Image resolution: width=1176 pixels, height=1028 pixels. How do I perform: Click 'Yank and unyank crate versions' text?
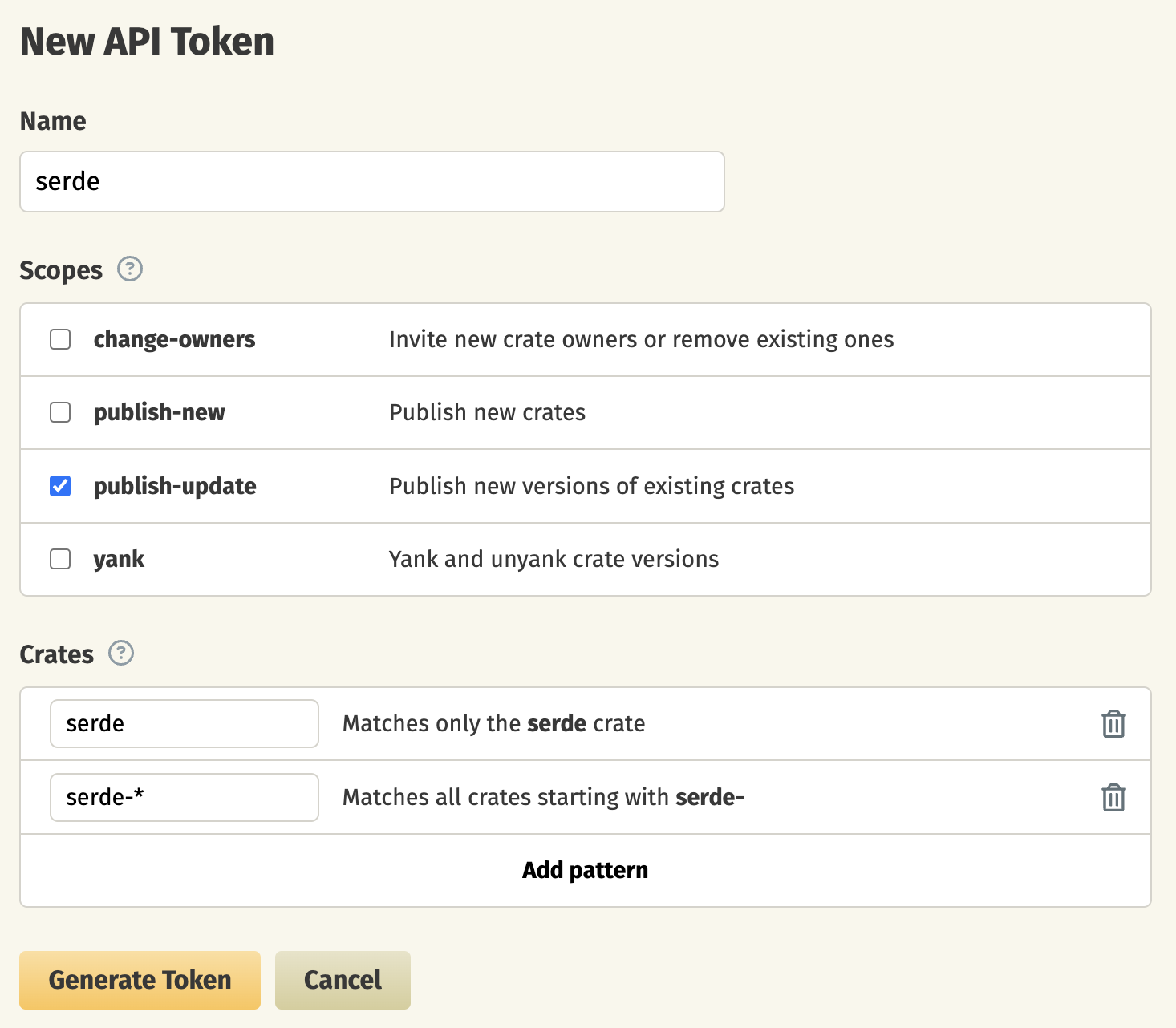554,559
